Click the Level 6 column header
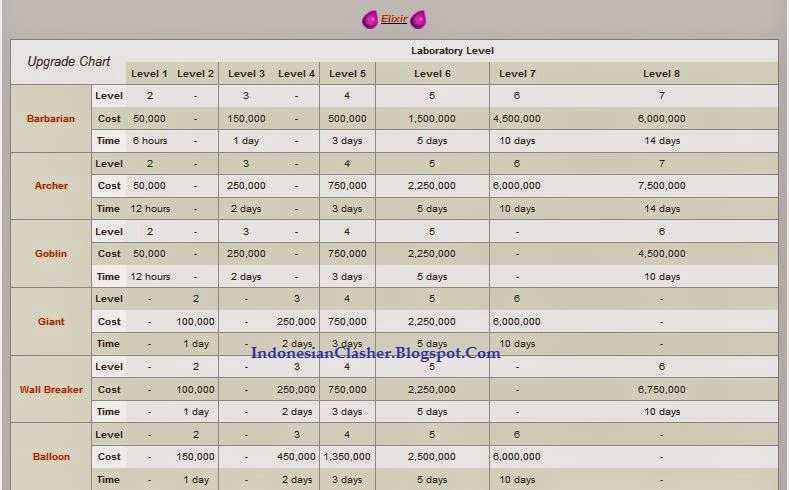Image resolution: width=789 pixels, height=490 pixels. coord(432,73)
